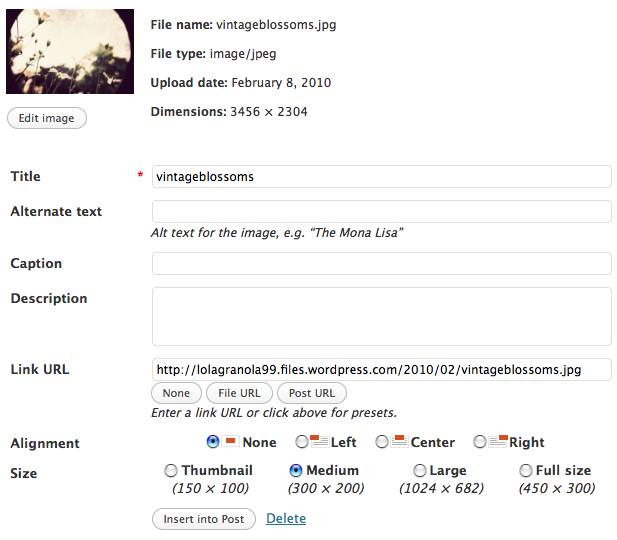
Task: Click the Left alignment icon
Action: [x=319, y=441]
